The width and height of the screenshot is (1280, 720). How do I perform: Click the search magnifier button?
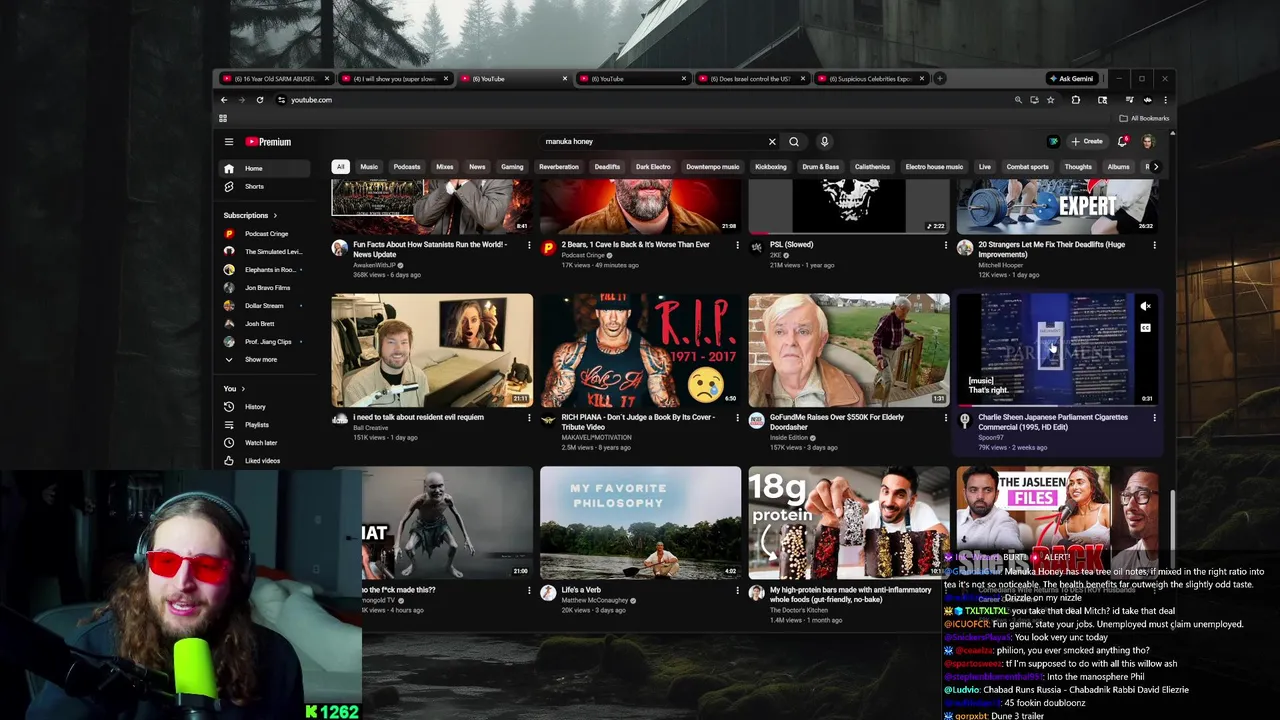794,142
